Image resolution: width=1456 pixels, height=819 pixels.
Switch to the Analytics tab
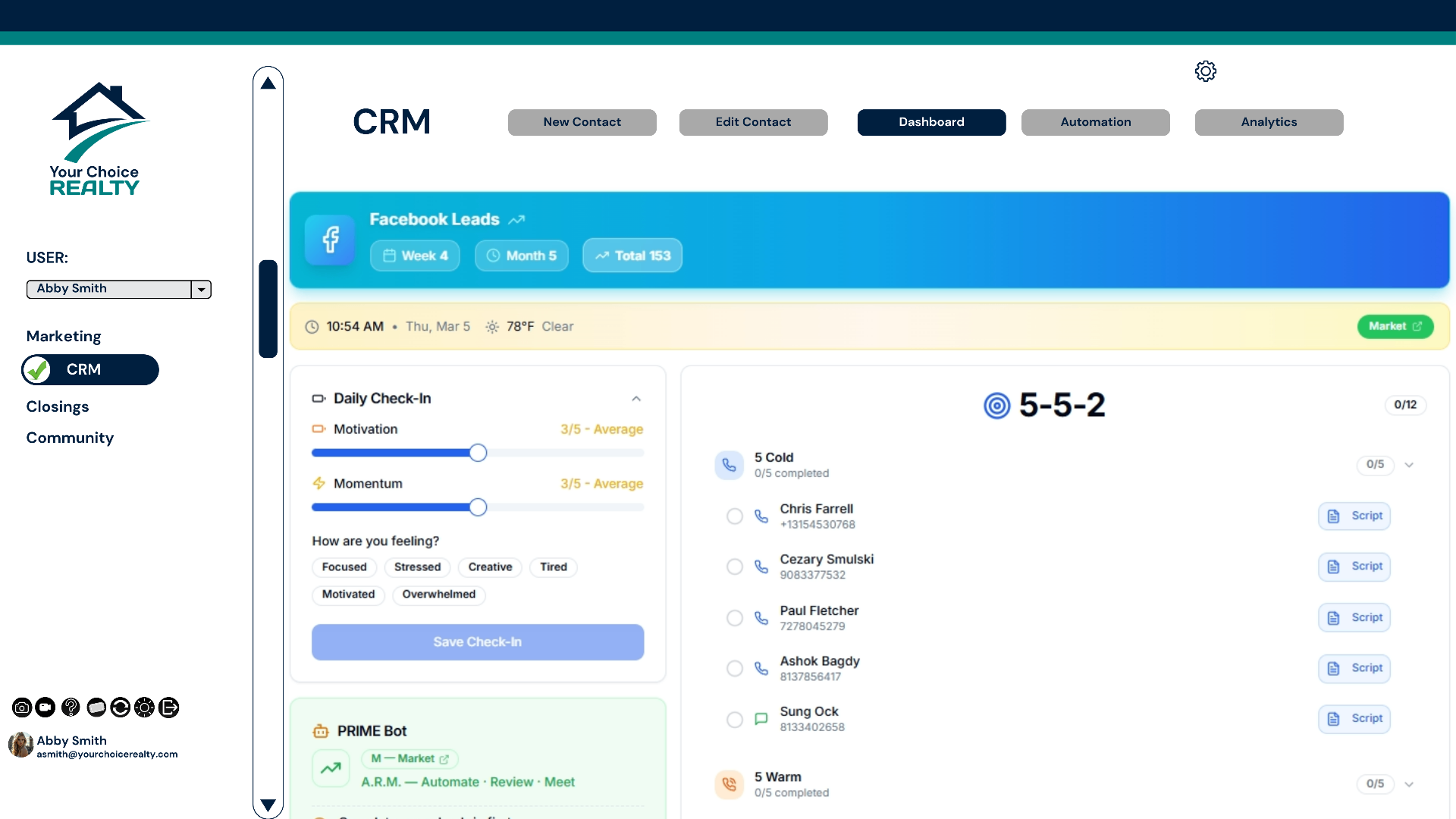(x=1269, y=122)
